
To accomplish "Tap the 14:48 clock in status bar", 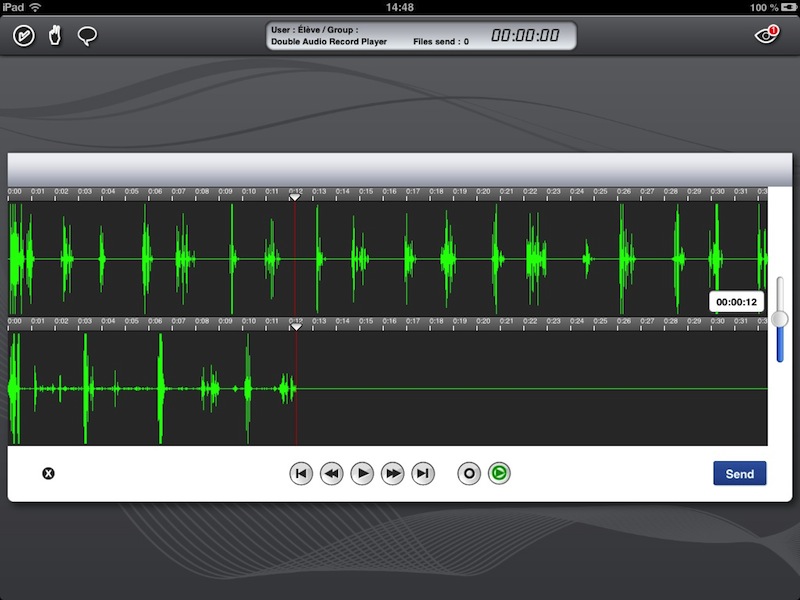I will point(399,7).
